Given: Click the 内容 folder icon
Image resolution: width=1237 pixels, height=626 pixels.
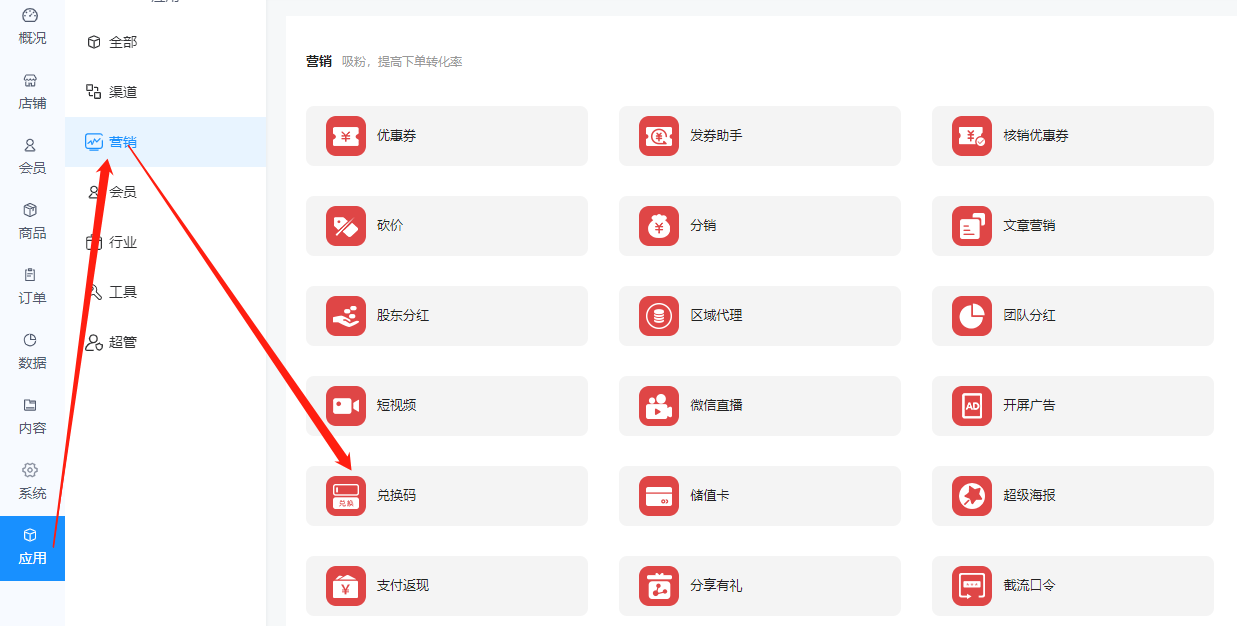Looking at the screenshot, I should [30, 405].
